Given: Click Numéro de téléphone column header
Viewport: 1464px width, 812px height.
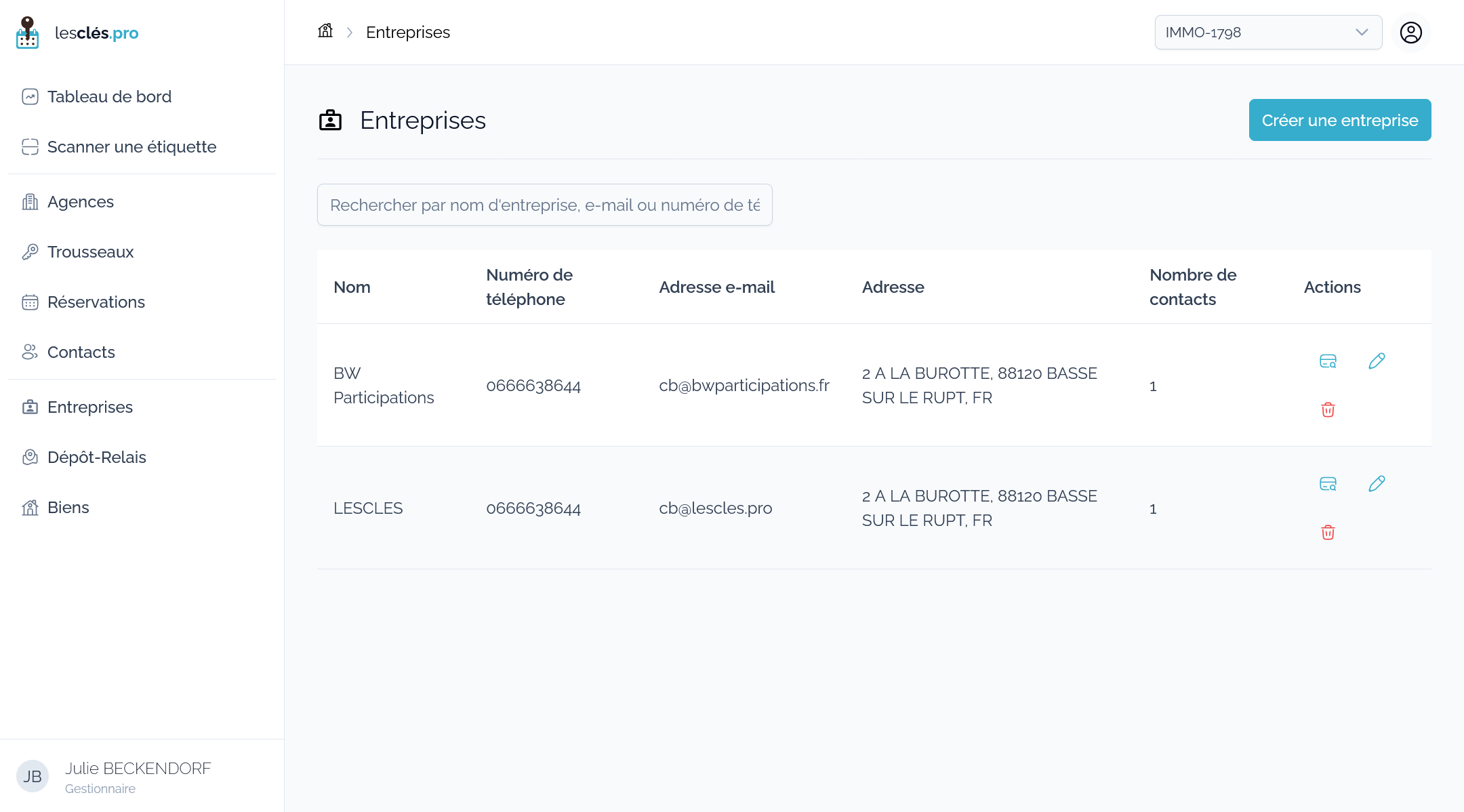Looking at the screenshot, I should pos(529,287).
